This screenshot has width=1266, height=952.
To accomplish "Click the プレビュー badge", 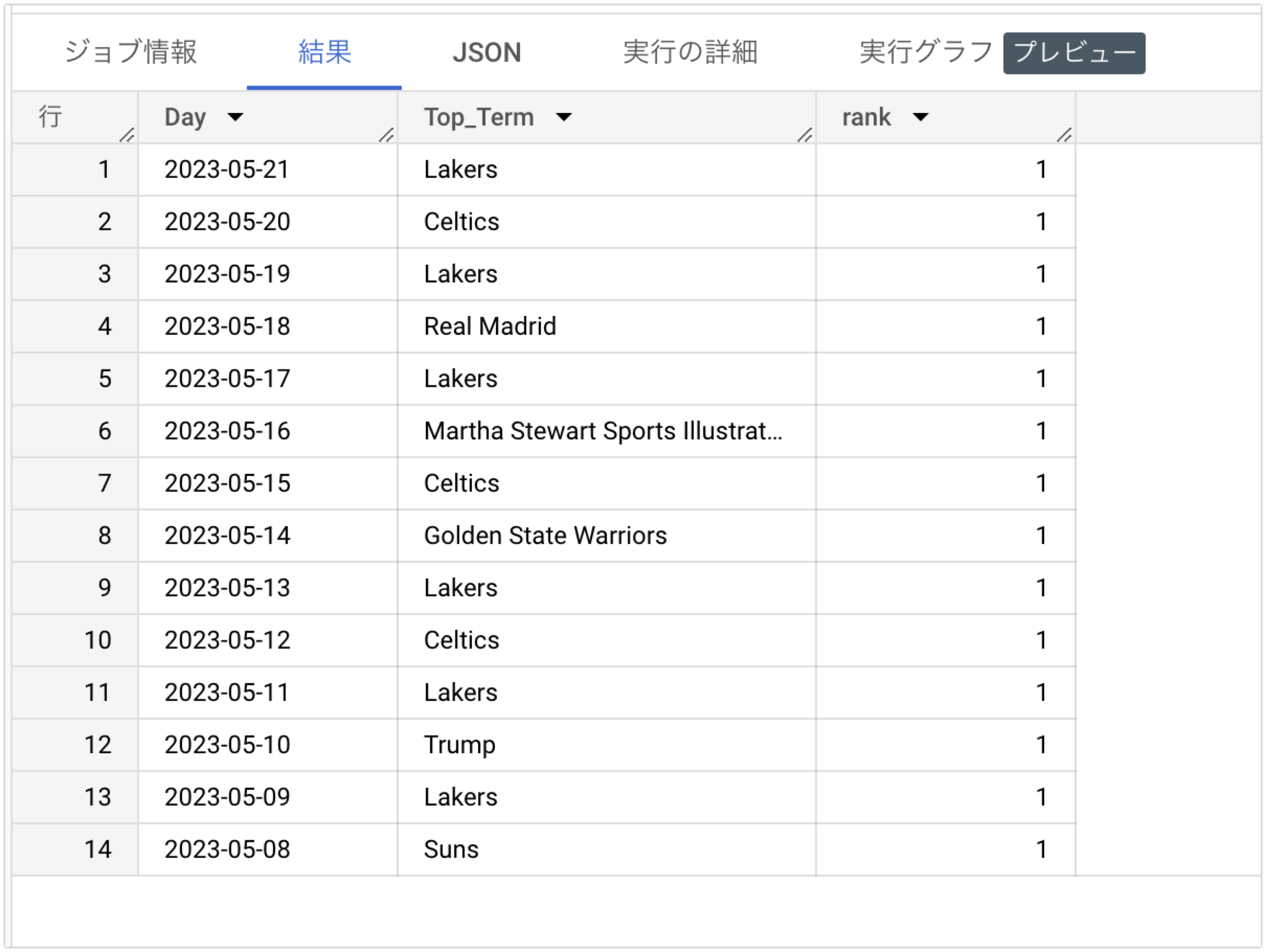I will pos(1074,53).
